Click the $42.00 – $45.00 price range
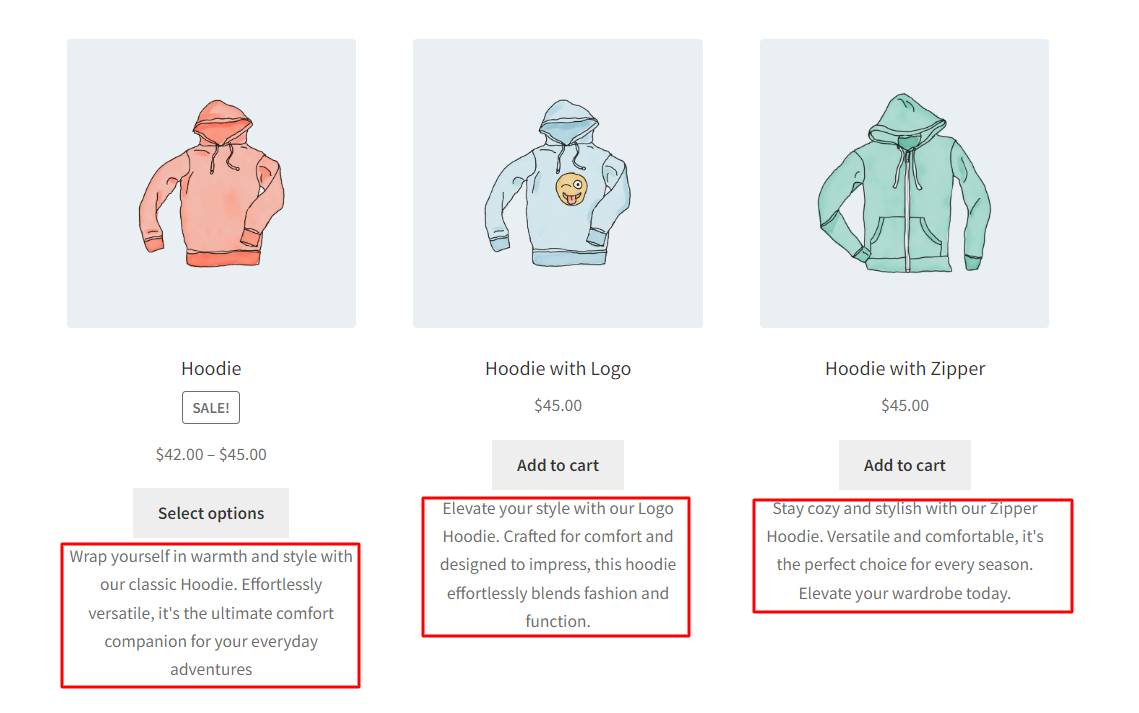Screen dimensions: 1139x713 point(210,453)
